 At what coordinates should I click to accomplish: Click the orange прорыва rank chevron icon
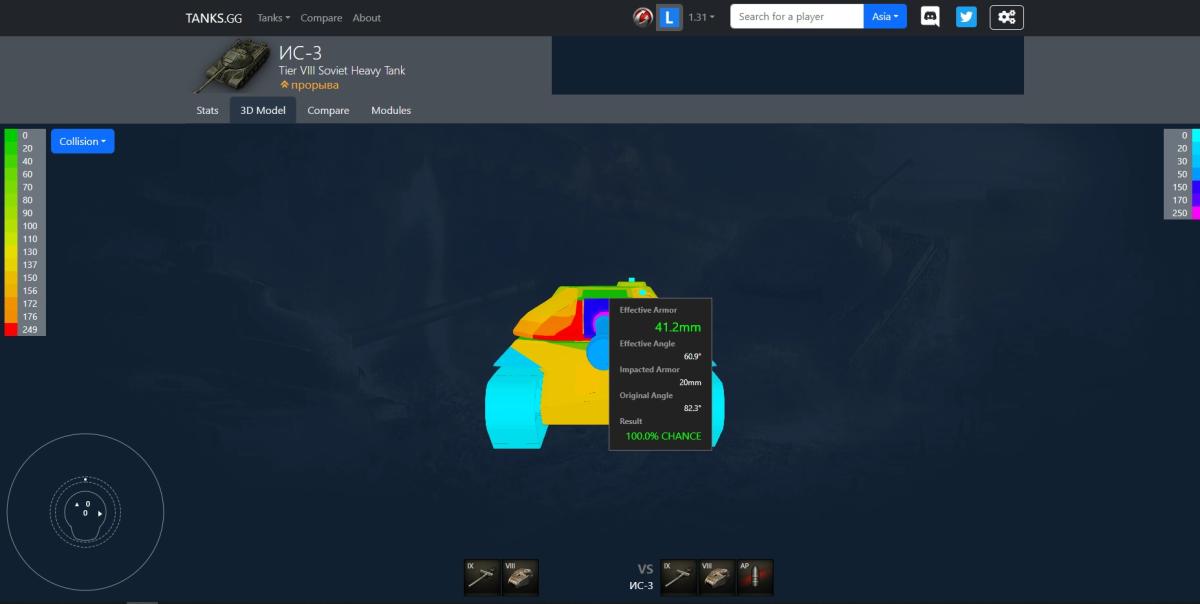284,85
